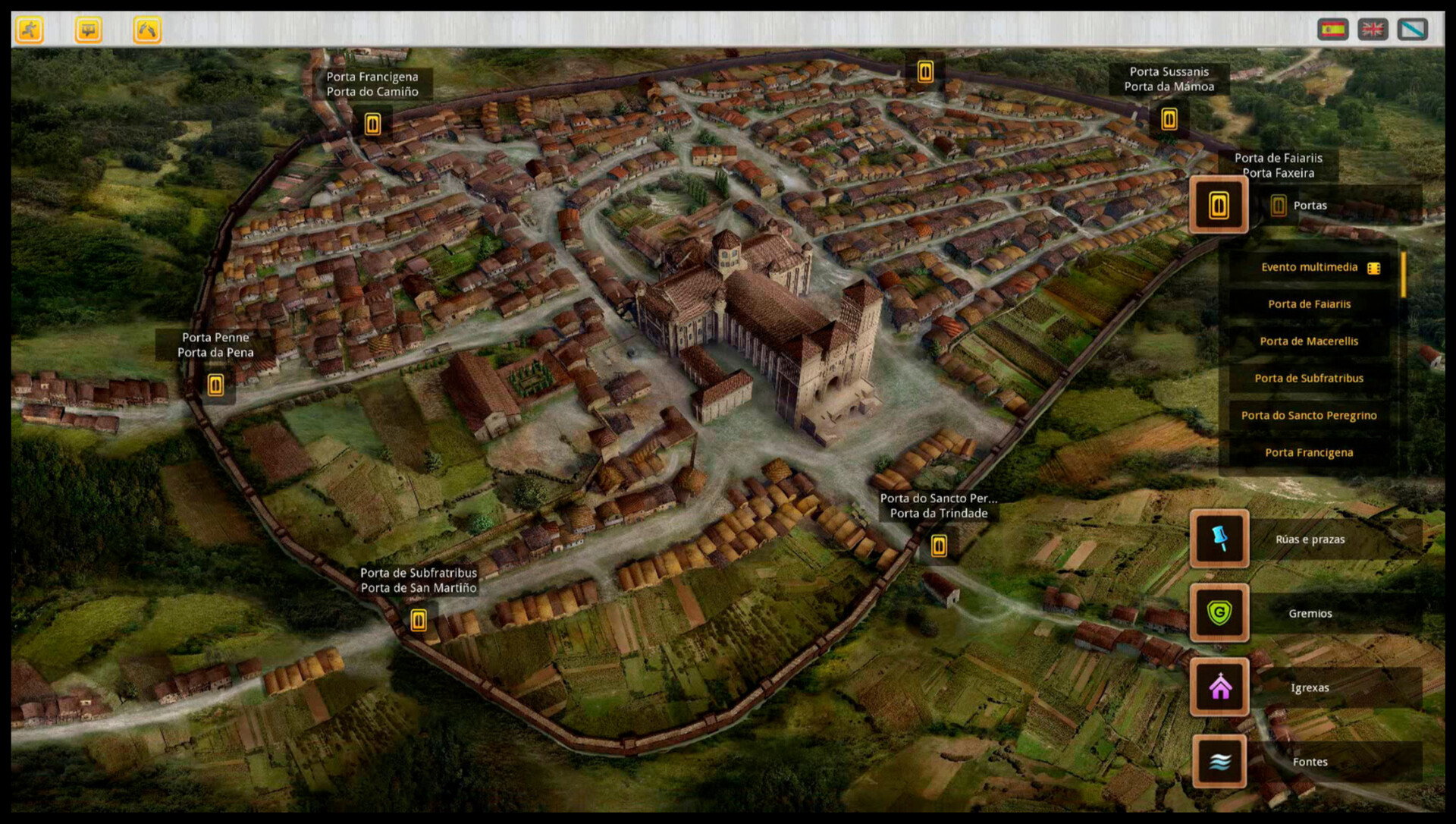Image resolution: width=1456 pixels, height=824 pixels.
Task: Click Porta do Sancto Peregrino entry
Action: [x=1309, y=416]
